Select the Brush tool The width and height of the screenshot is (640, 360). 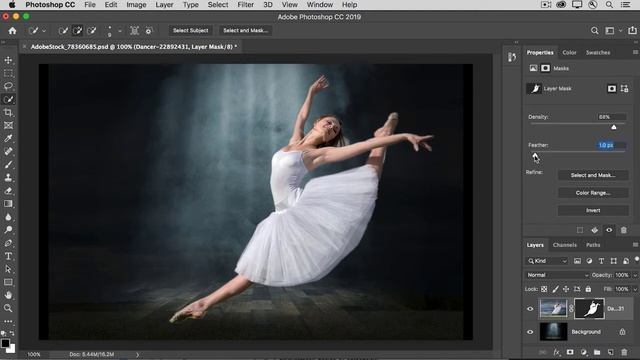pos(8,164)
